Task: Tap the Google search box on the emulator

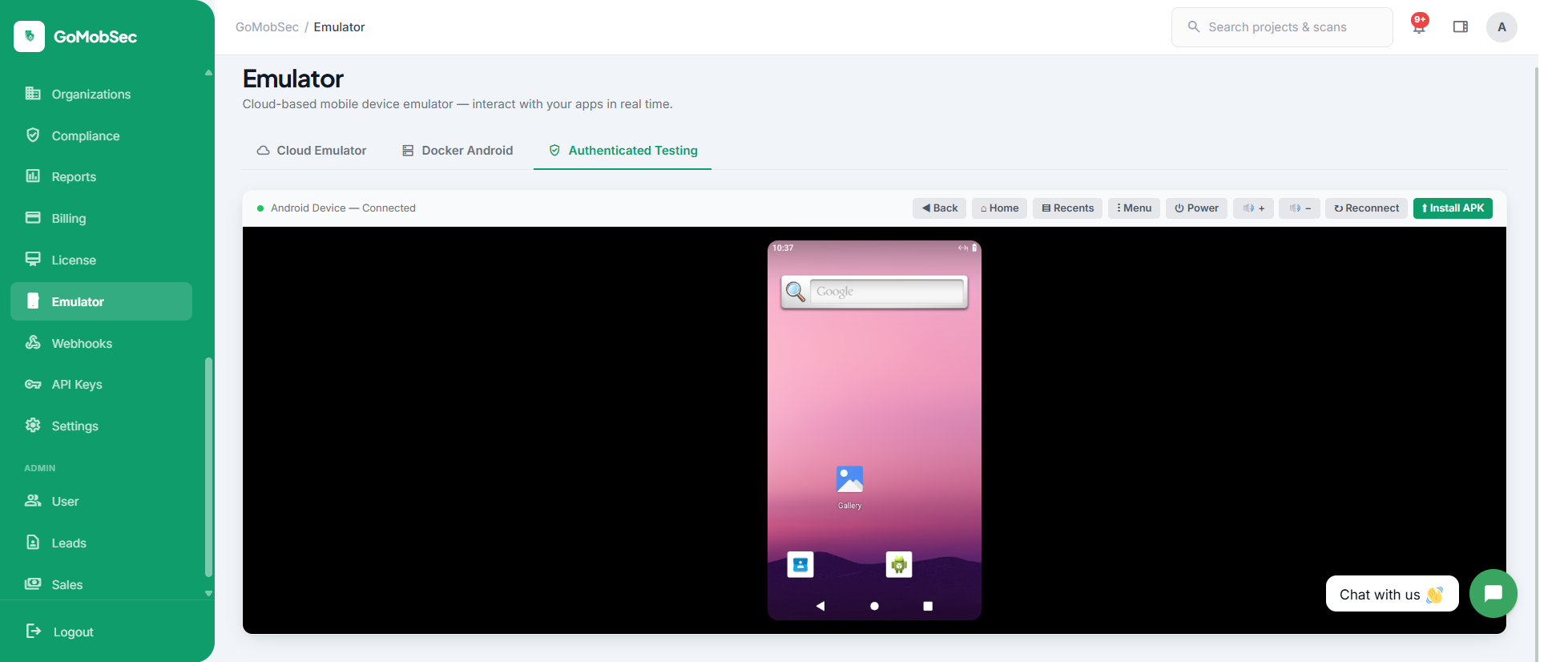Action: coord(887,291)
